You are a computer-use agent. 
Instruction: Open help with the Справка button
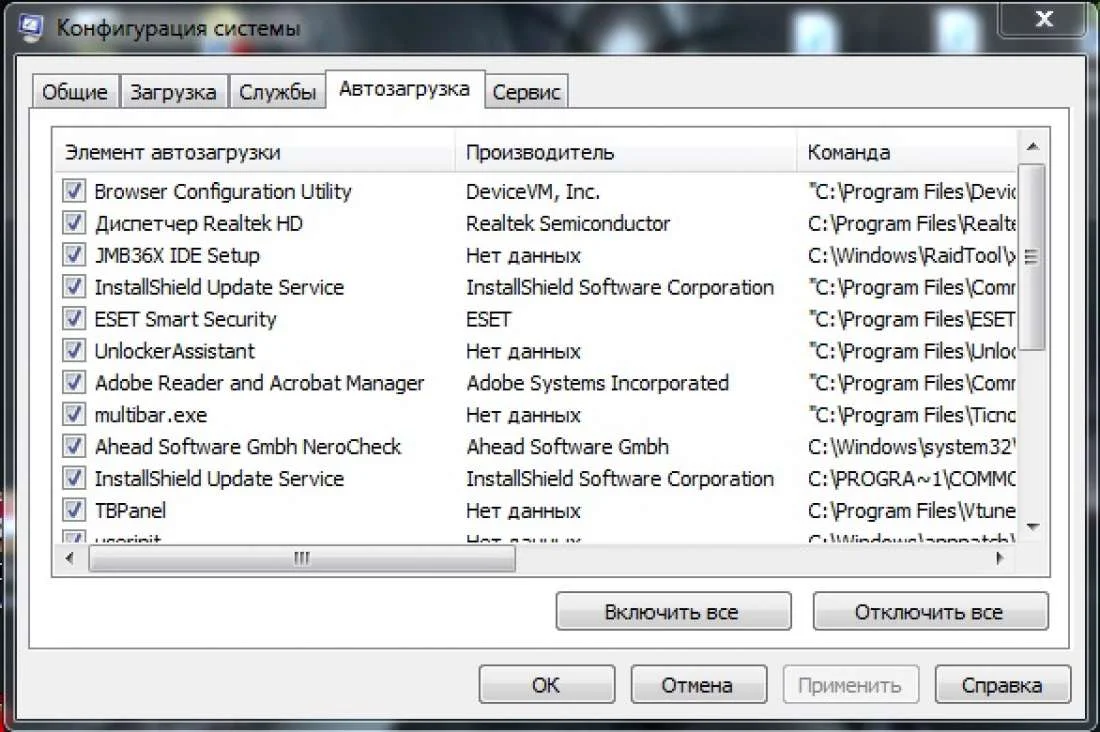pos(1002,684)
